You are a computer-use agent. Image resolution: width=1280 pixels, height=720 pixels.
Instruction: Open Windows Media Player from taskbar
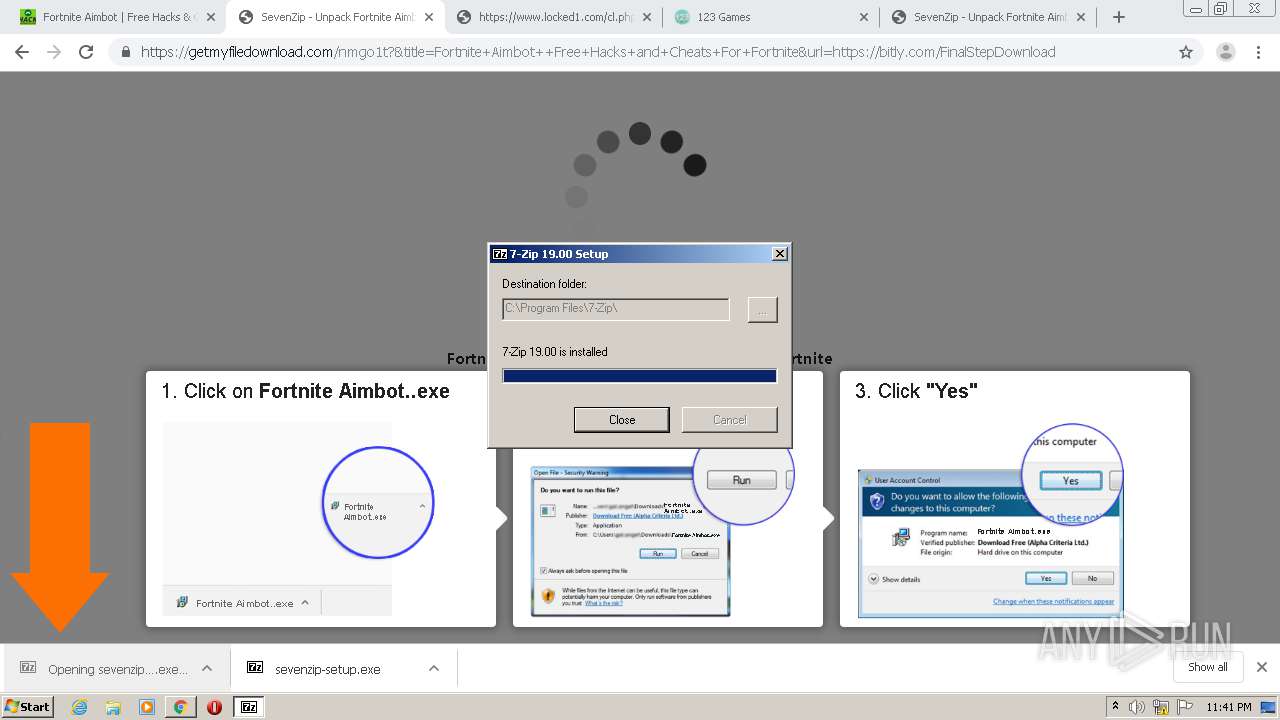click(x=147, y=707)
